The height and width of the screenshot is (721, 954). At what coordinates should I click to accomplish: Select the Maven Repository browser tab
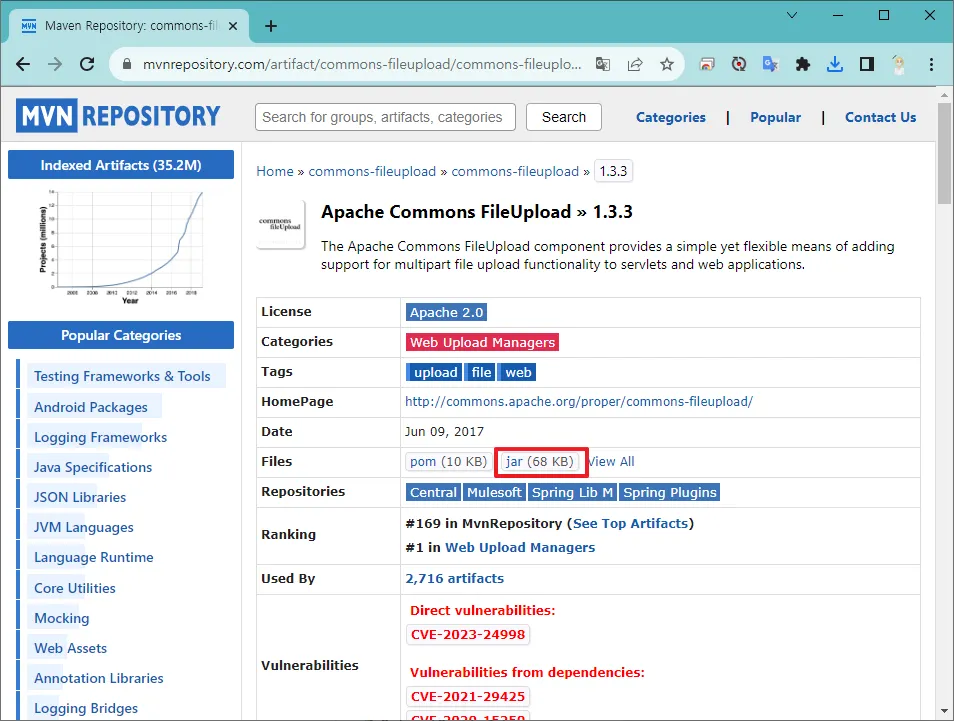(x=130, y=26)
